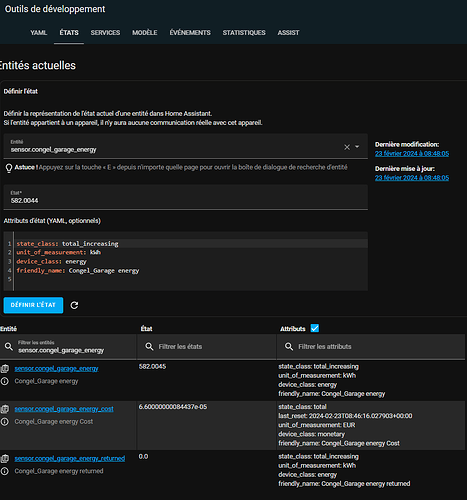Open info icon for Congel_Garage energy

click(x=5, y=381)
